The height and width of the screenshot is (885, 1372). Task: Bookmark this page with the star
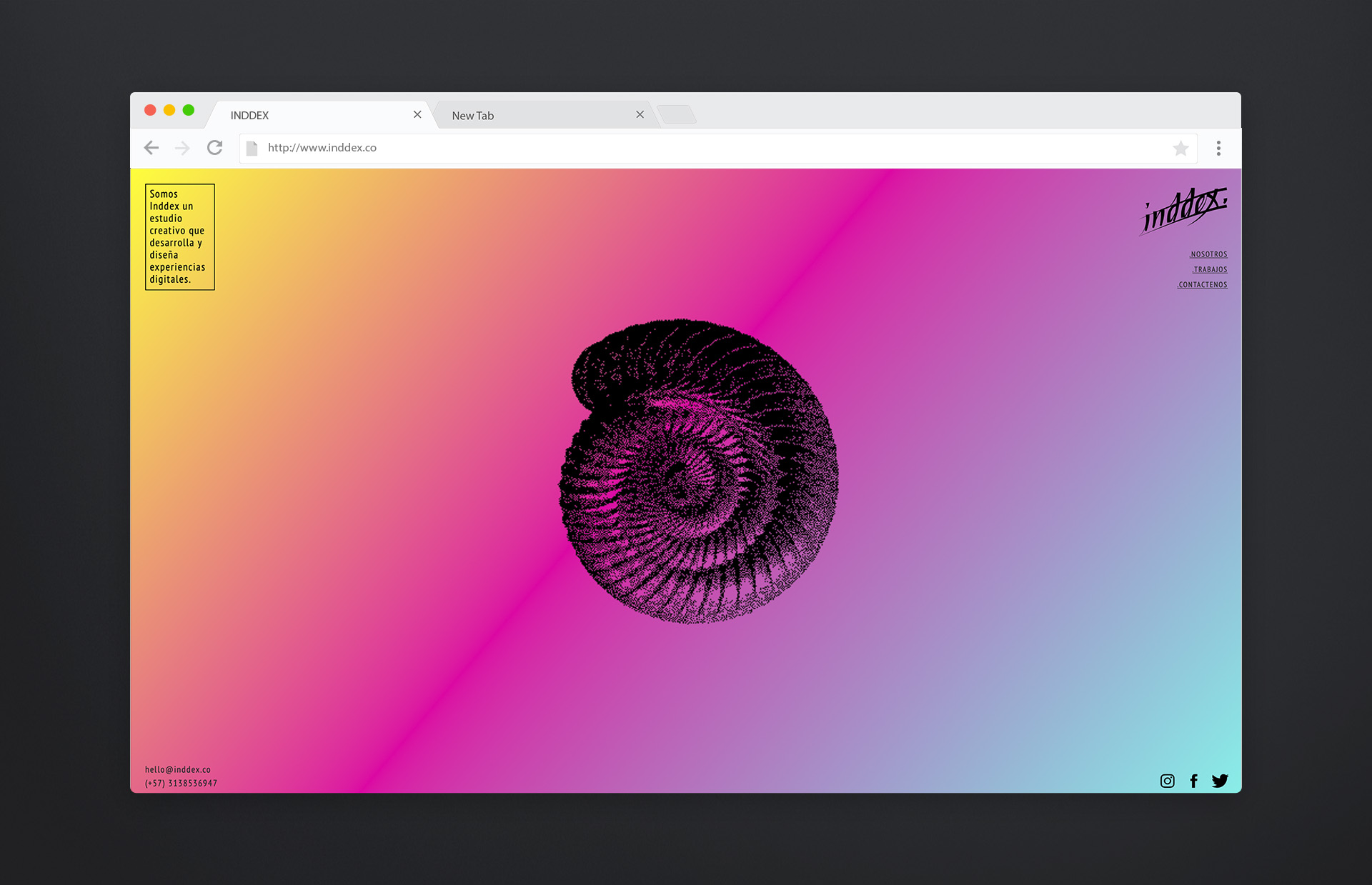click(1180, 148)
